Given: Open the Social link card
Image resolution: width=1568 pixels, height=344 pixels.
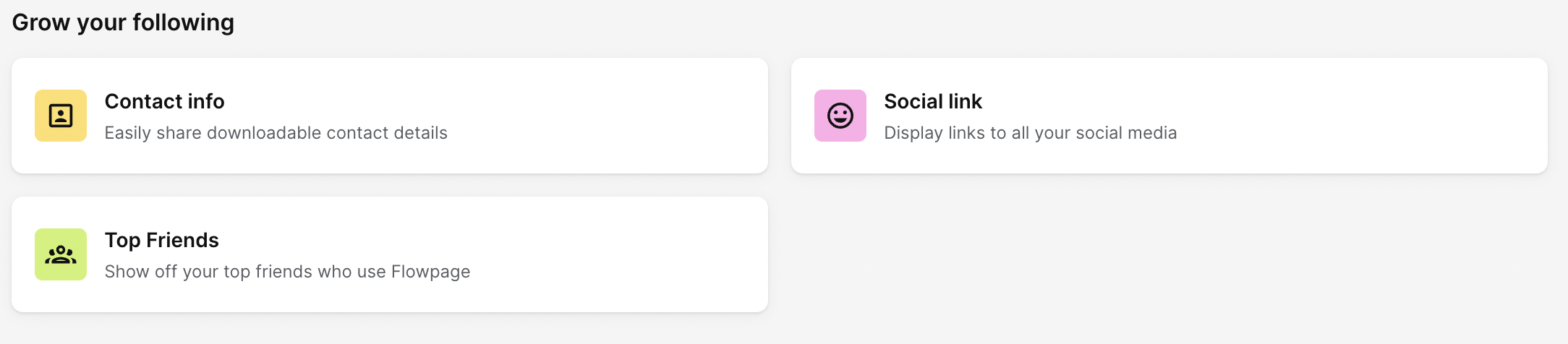Looking at the screenshot, I should click(1169, 116).
